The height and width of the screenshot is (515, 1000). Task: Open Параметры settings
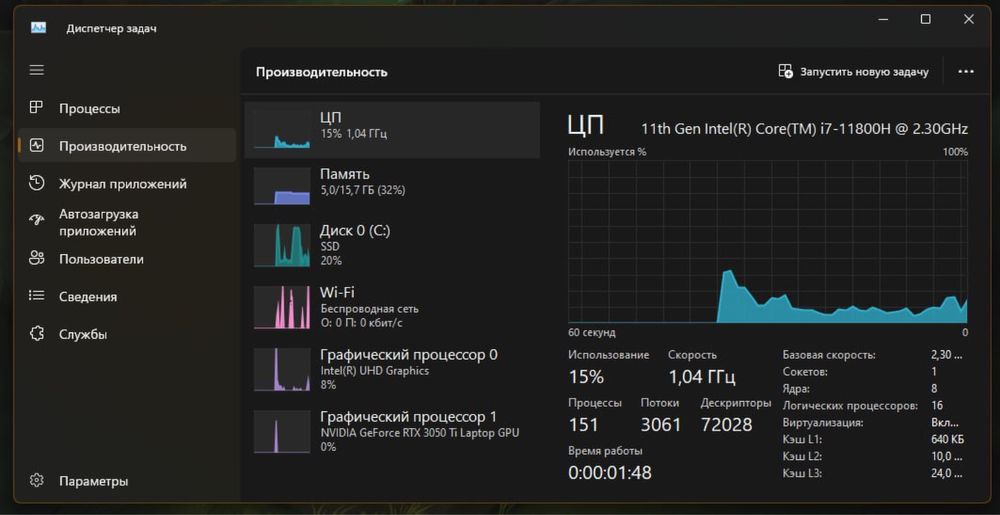[x=127, y=481]
